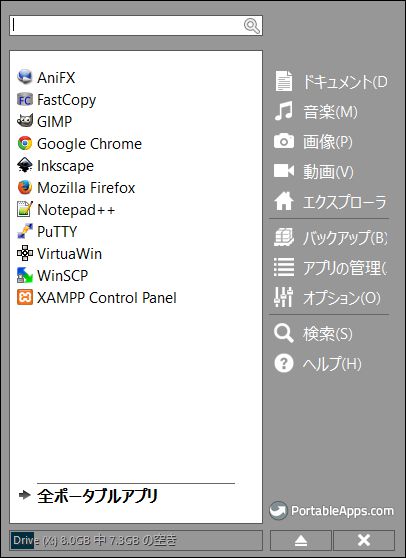Select GIMP text label
This screenshot has height=558, width=406.
tap(54, 122)
